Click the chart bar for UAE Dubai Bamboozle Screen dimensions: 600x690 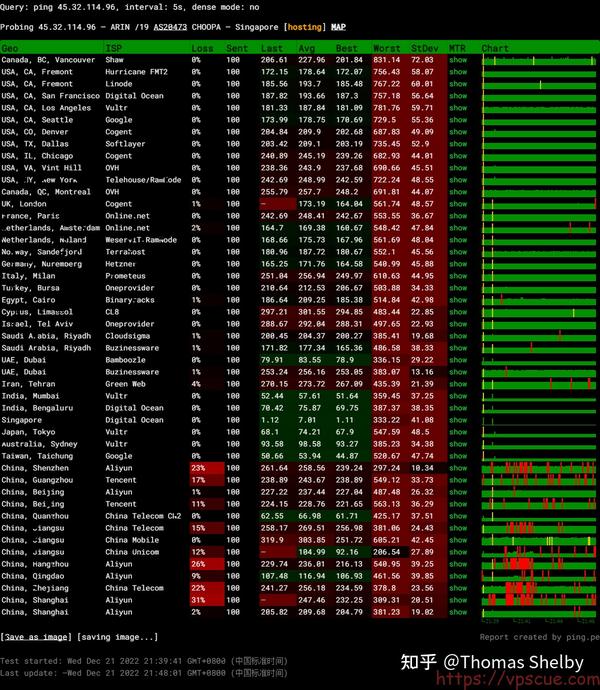point(539,360)
